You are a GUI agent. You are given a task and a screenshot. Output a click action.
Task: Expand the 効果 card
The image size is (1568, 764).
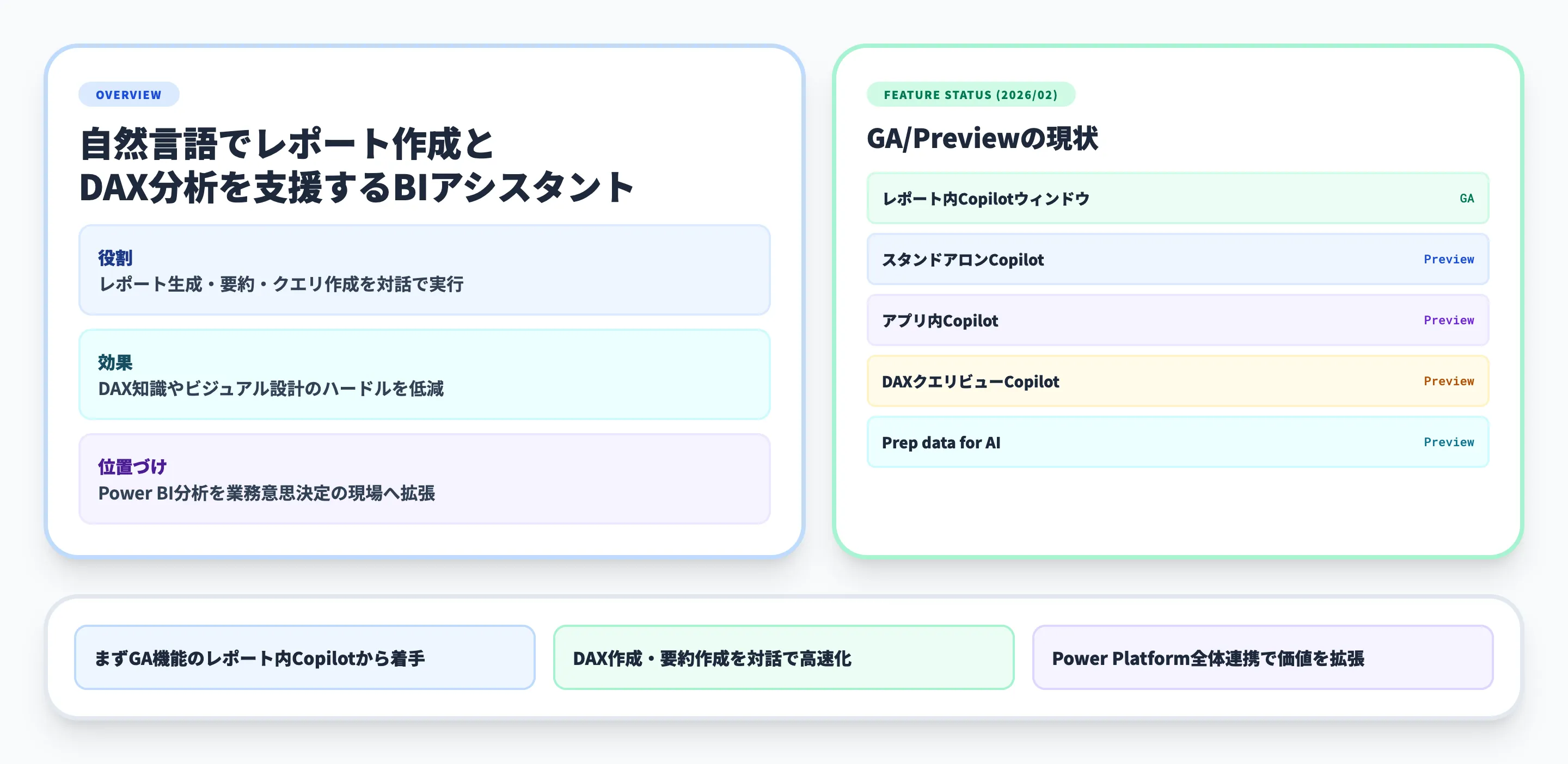tap(424, 375)
